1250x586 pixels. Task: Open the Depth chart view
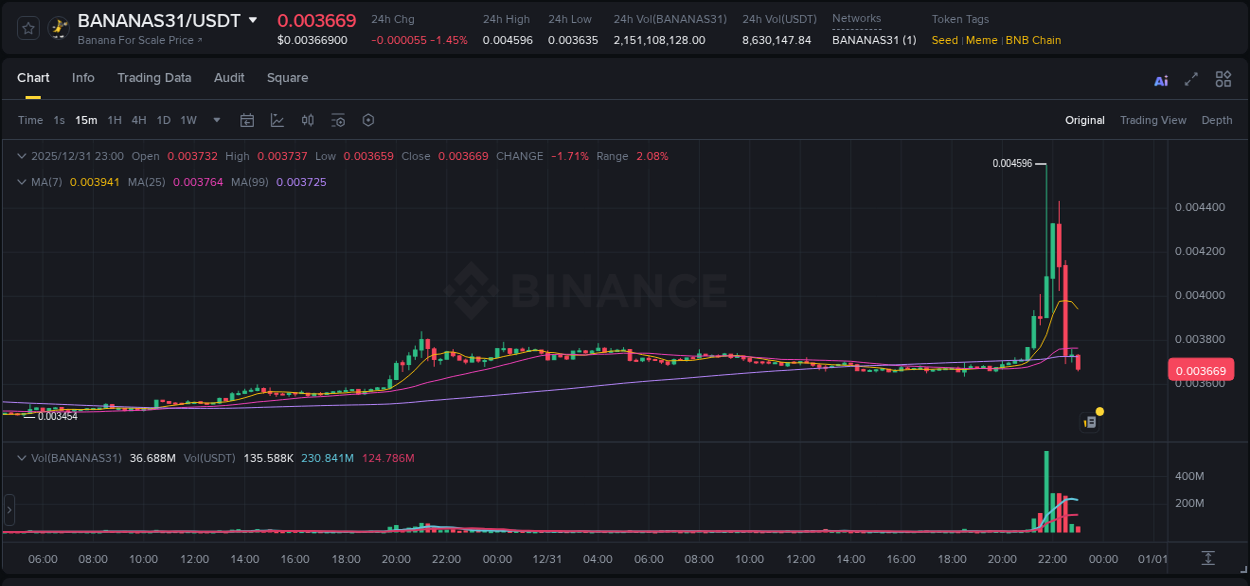pyautogui.click(x=1217, y=120)
